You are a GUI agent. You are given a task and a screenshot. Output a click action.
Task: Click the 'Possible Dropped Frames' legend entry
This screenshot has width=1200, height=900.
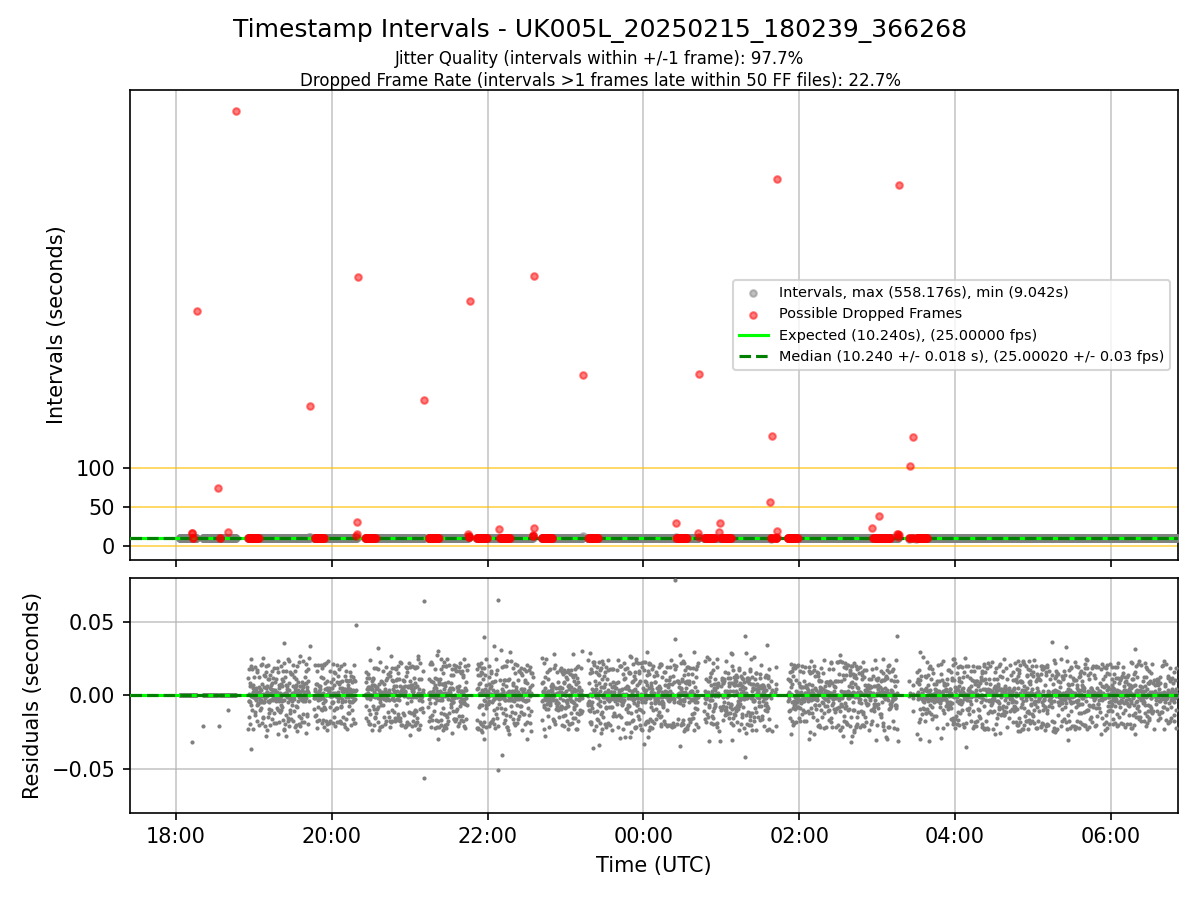(x=869, y=313)
